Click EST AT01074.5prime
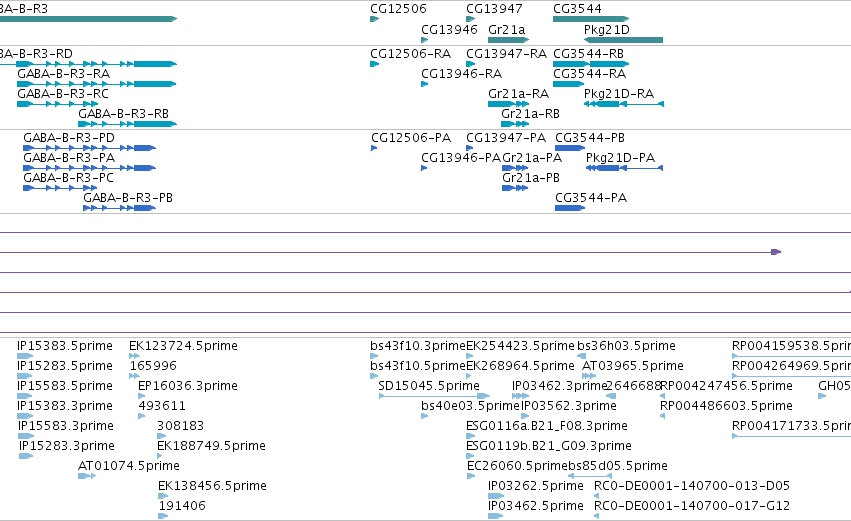Image resolution: width=851 pixels, height=521 pixels. click(x=129, y=466)
